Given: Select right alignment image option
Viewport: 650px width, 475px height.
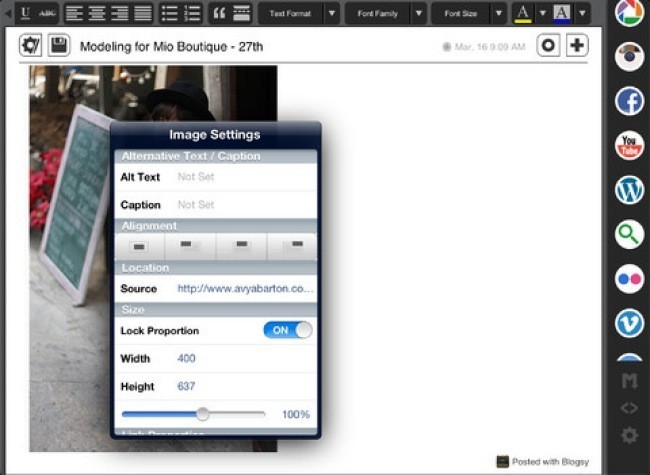Looking at the screenshot, I should [292, 247].
